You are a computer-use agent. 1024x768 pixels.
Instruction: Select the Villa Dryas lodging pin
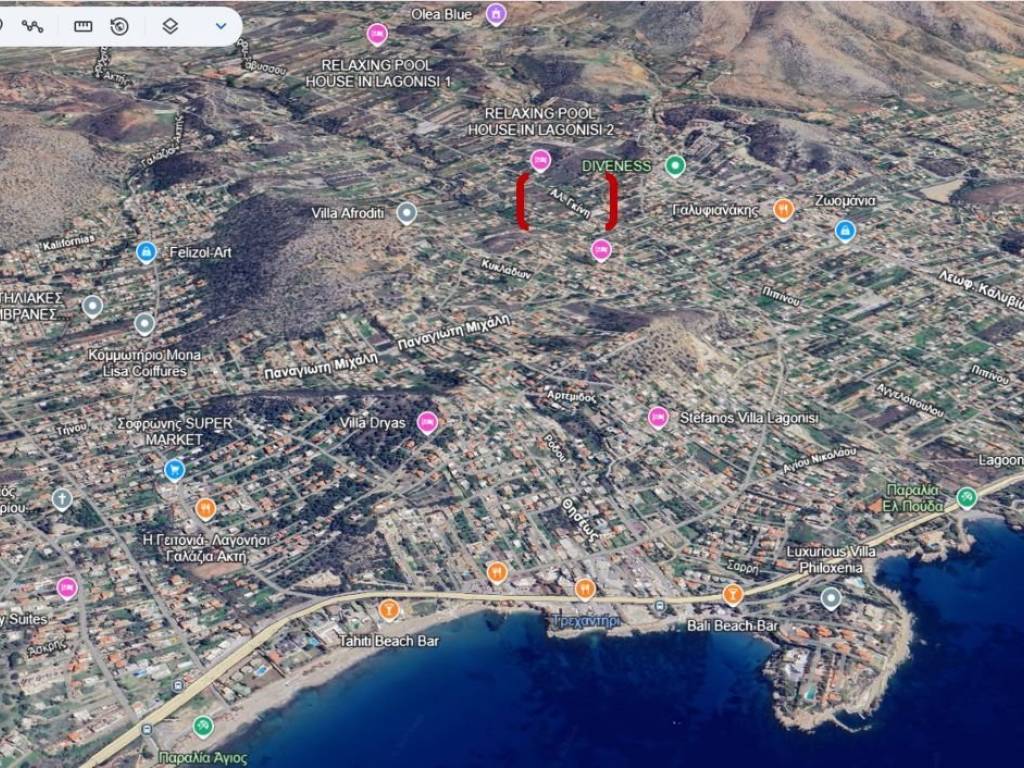tap(427, 423)
